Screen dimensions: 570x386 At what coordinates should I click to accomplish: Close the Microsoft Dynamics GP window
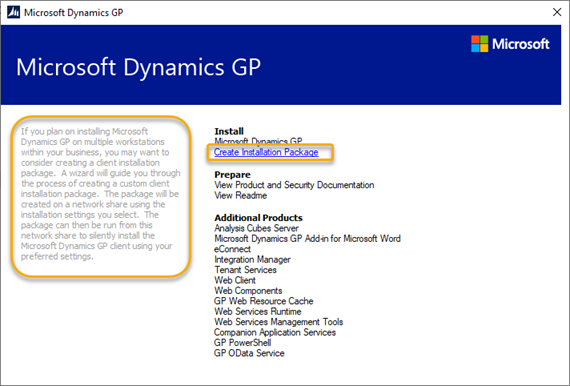coord(557,12)
